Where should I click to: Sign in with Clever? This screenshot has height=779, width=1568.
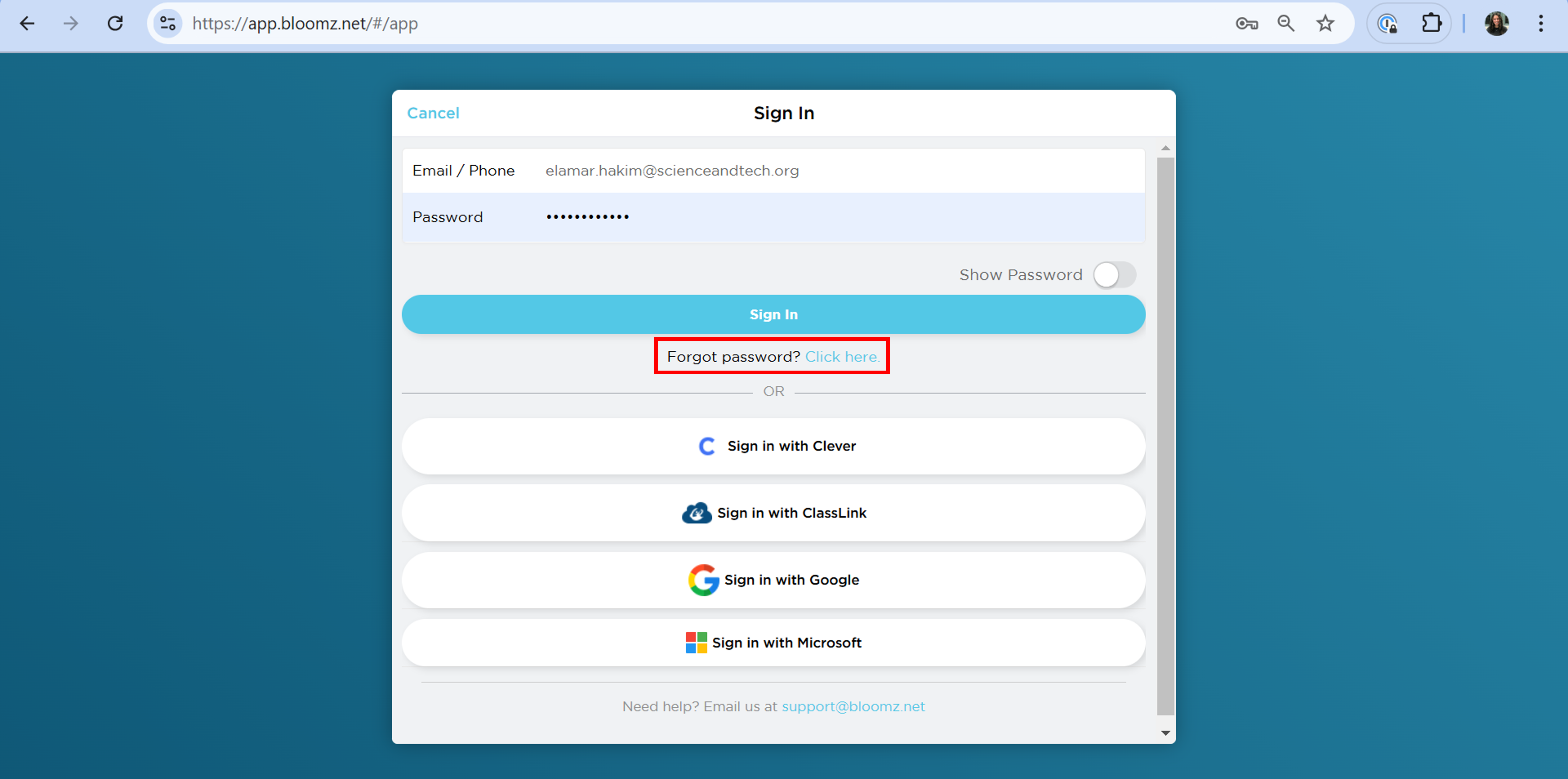pos(773,446)
